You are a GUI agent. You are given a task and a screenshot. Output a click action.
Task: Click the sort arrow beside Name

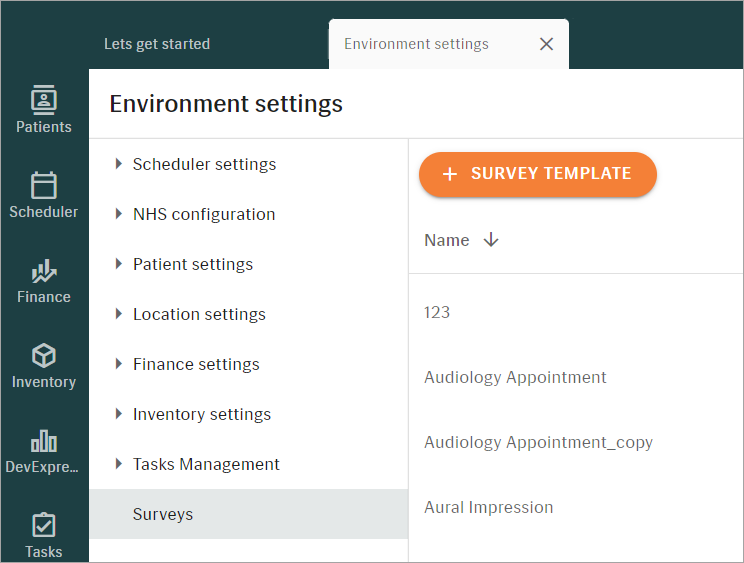(x=491, y=240)
